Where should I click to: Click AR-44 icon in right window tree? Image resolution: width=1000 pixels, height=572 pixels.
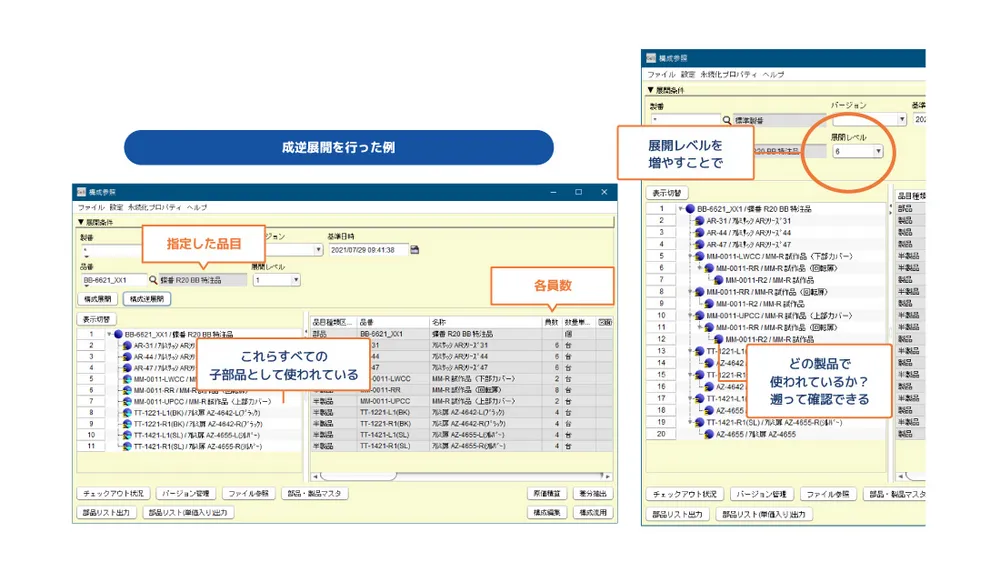[x=700, y=233]
